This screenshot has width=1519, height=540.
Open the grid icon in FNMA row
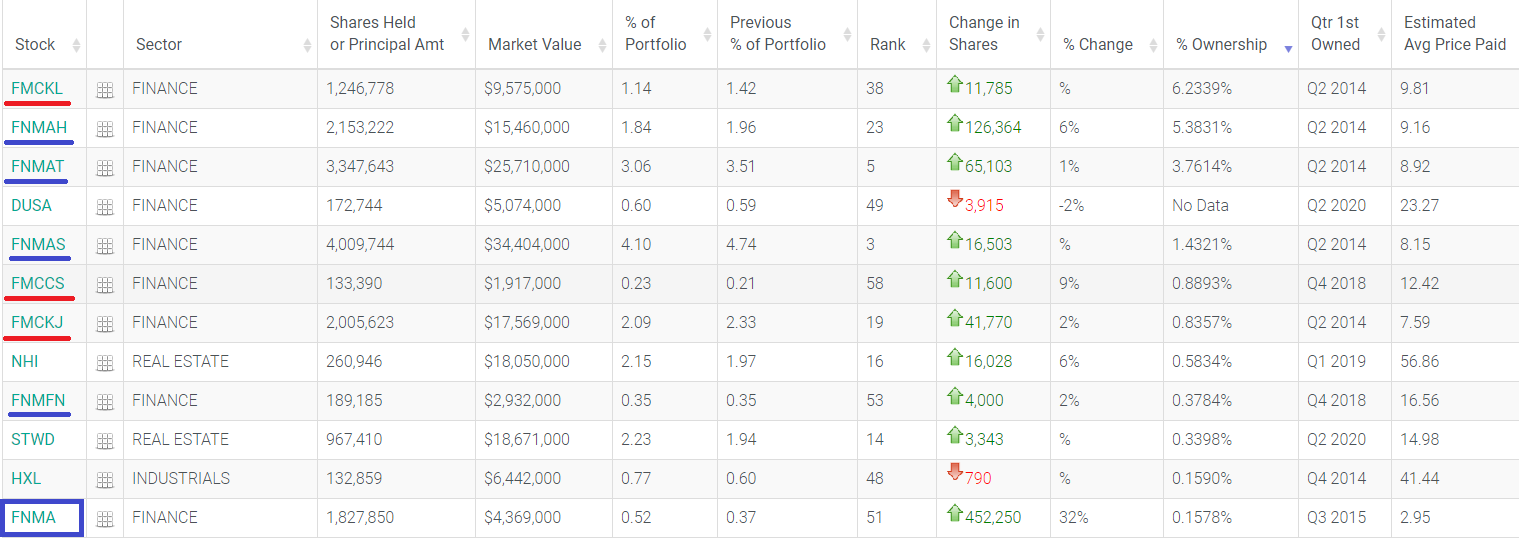click(x=105, y=519)
